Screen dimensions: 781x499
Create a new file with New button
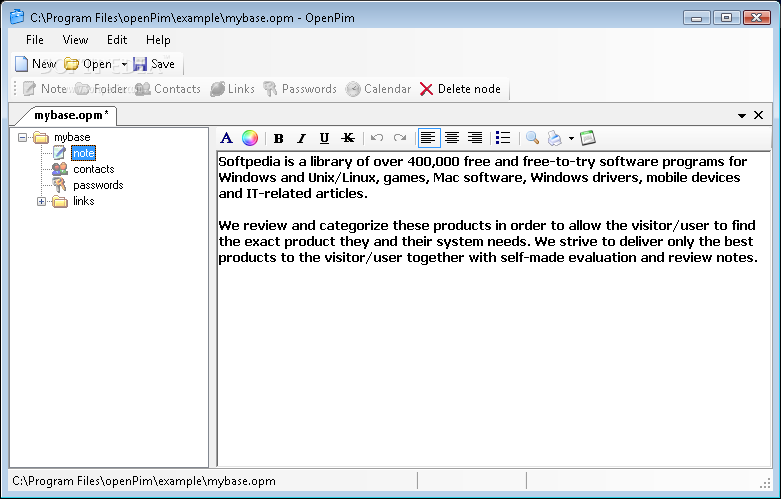click(35, 64)
